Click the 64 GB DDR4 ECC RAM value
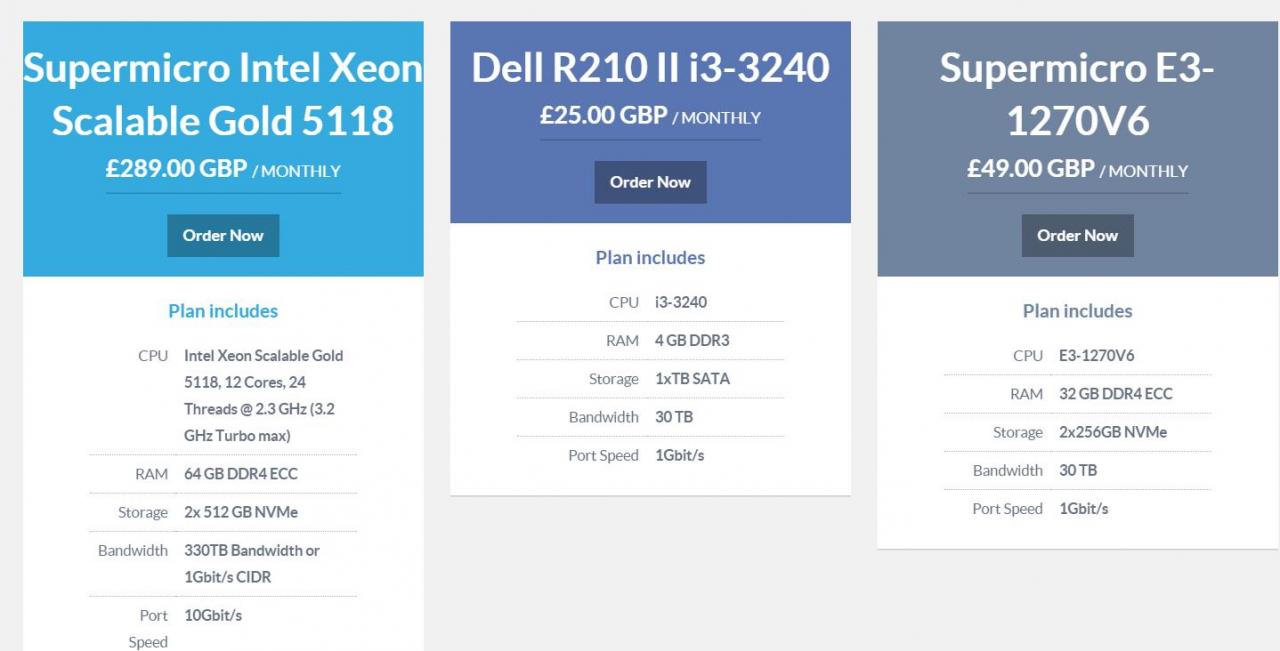Viewport: 1280px width, 651px height. (x=241, y=474)
